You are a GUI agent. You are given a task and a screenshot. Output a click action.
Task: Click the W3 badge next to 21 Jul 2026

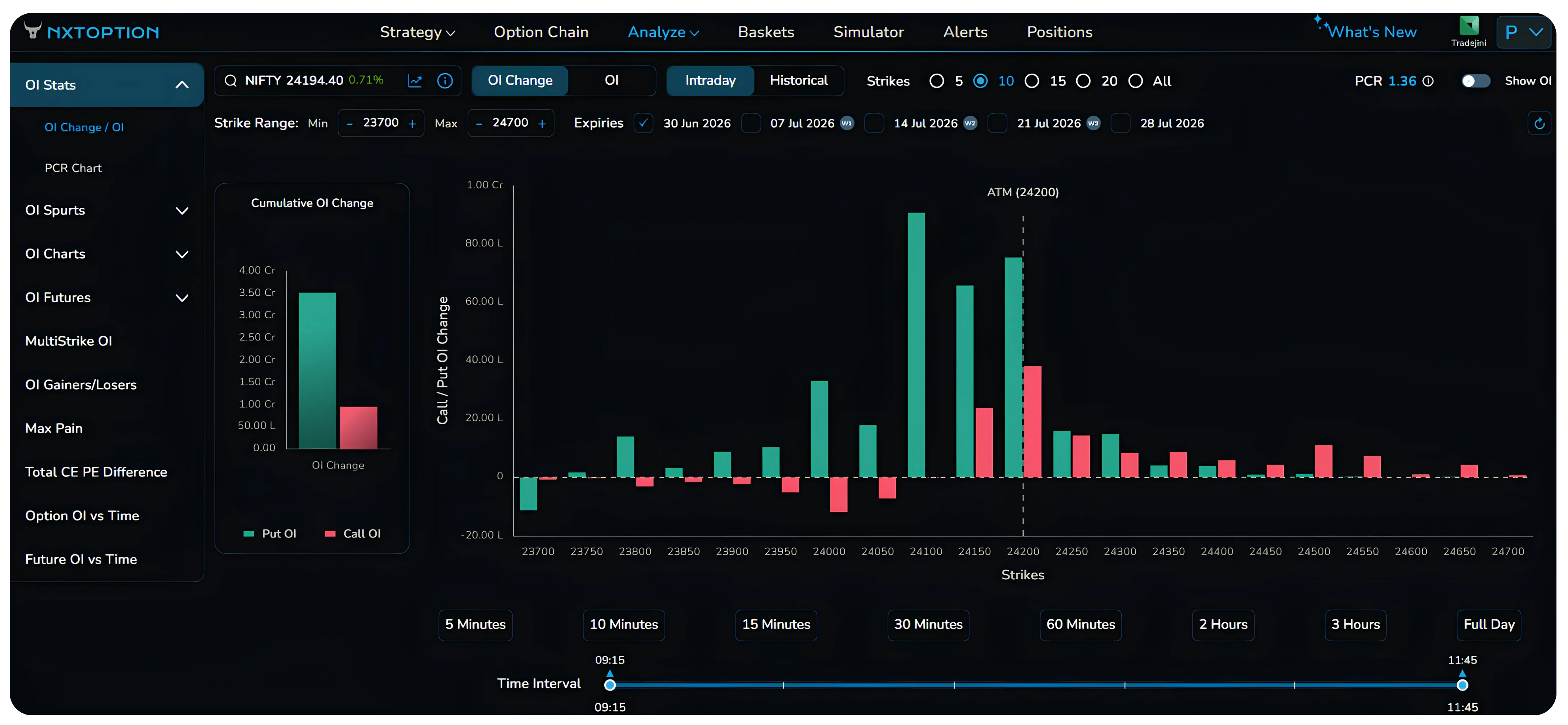[1093, 123]
